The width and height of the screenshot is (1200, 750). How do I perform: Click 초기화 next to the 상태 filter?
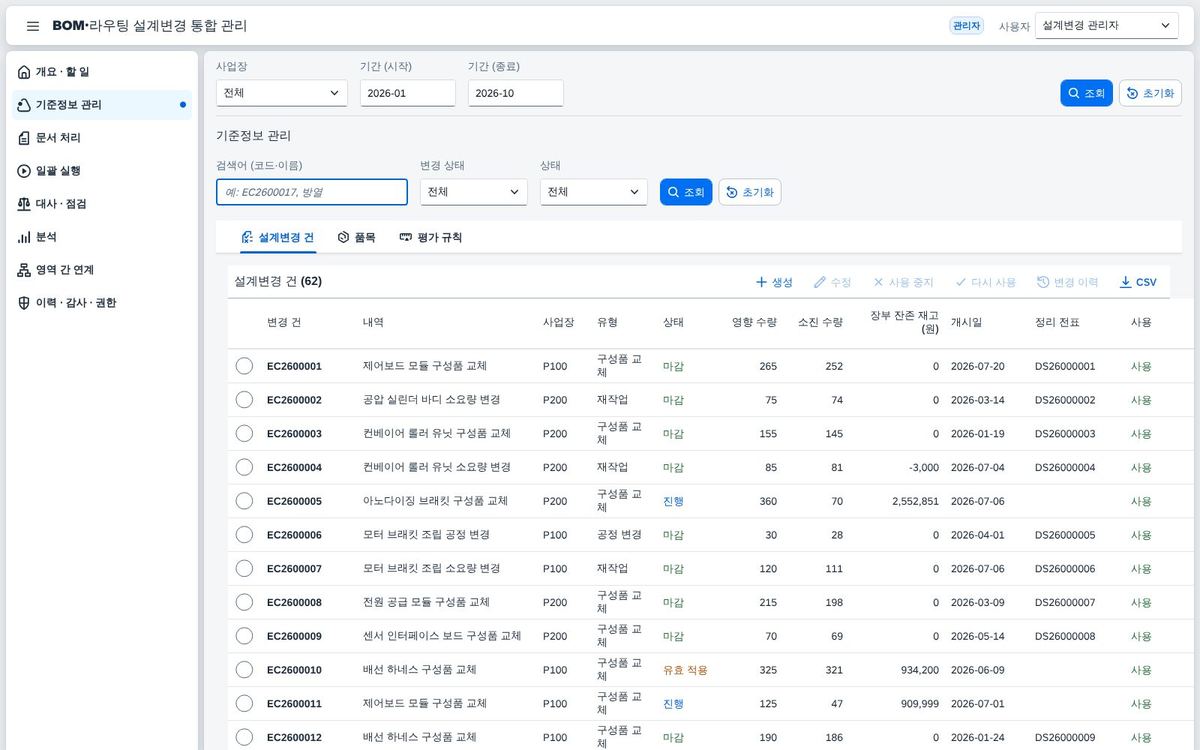tap(750, 192)
